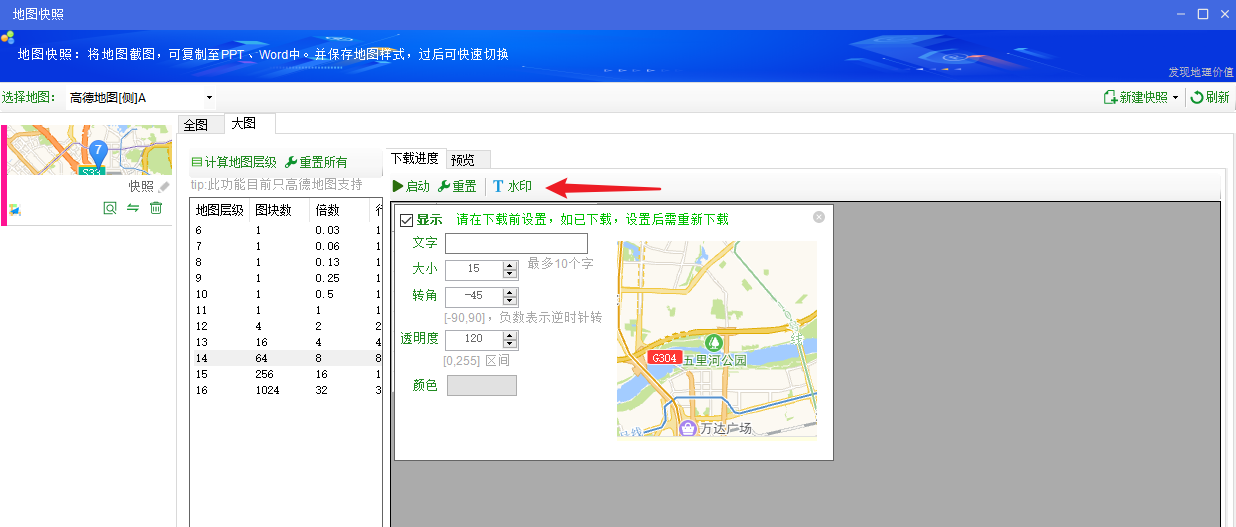Image resolution: width=1236 pixels, height=527 pixels.
Task: Click the 1024 tile count cell
Action: point(268,390)
